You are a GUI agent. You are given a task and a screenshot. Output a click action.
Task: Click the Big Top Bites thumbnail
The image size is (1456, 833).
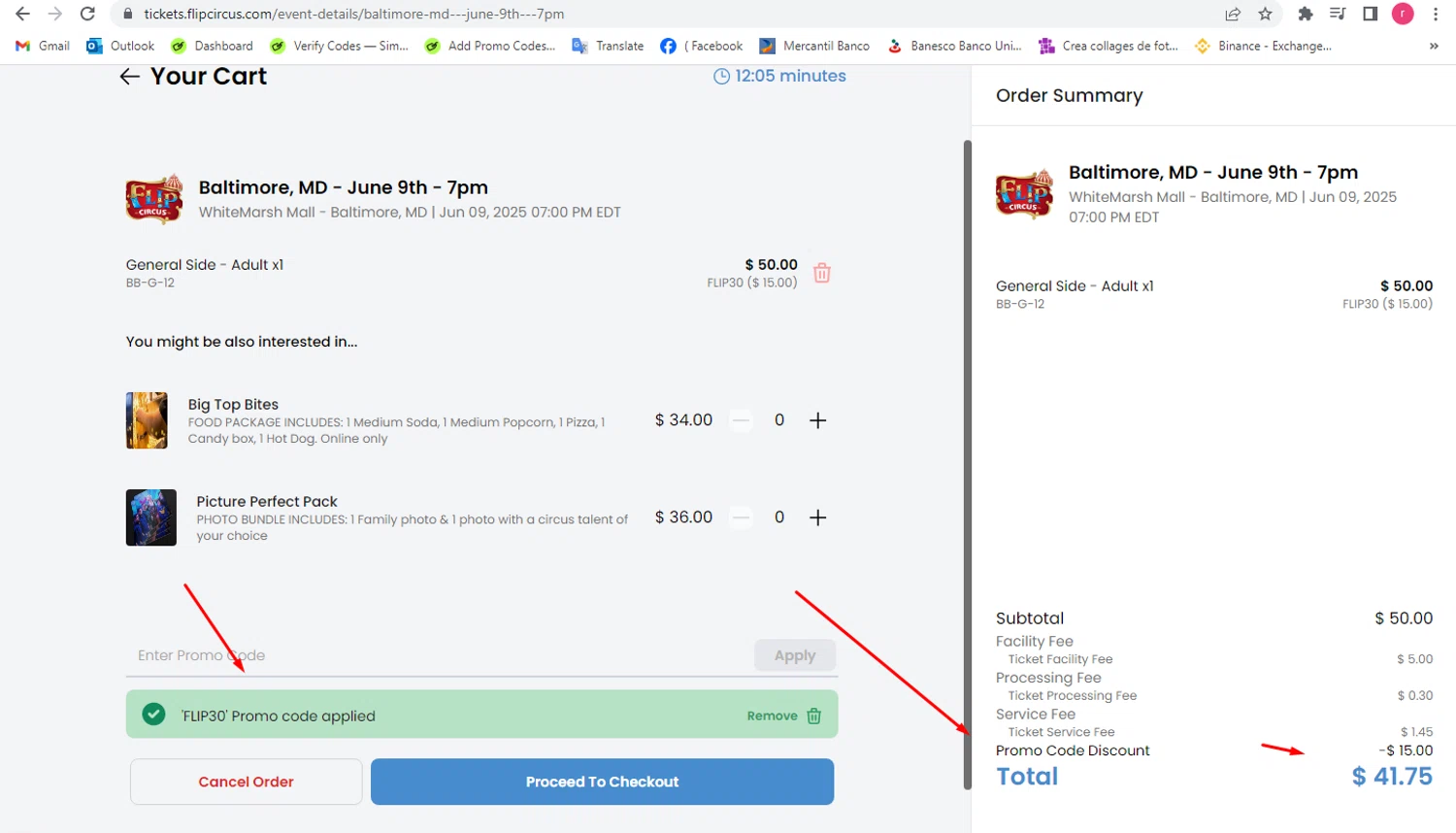click(x=147, y=420)
